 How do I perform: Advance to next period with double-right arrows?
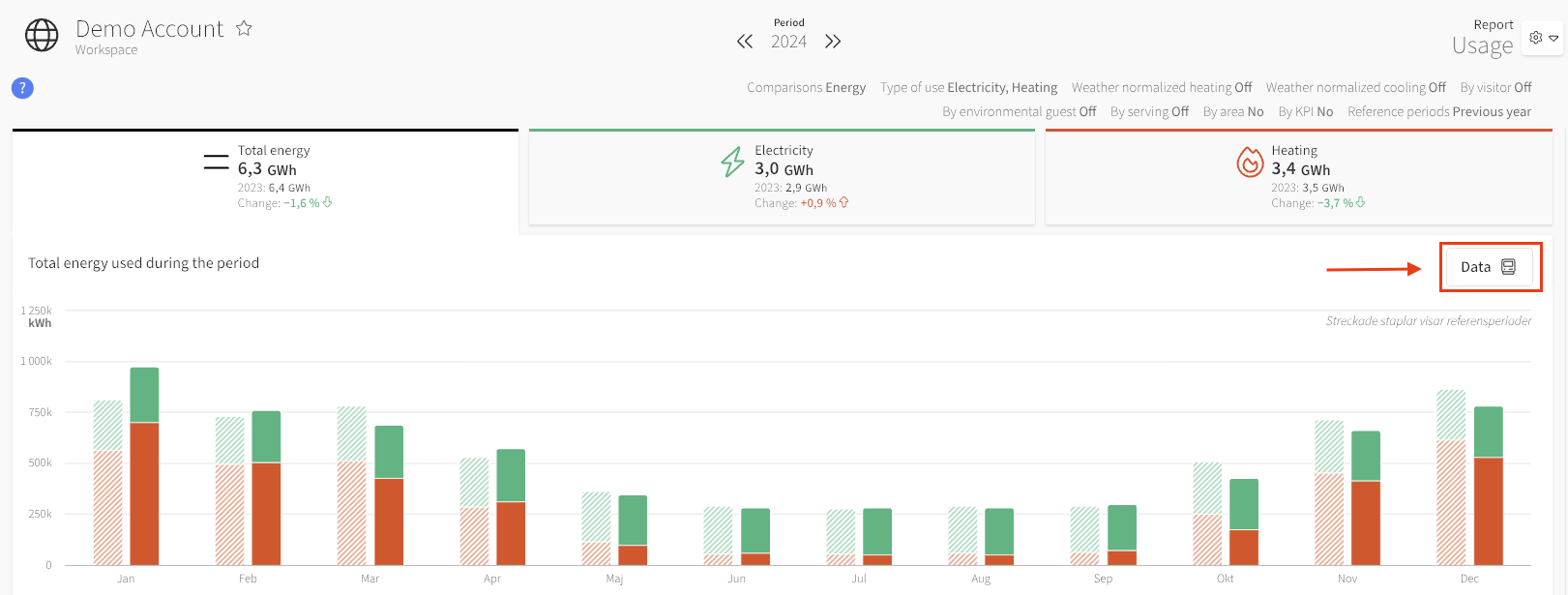tap(833, 42)
